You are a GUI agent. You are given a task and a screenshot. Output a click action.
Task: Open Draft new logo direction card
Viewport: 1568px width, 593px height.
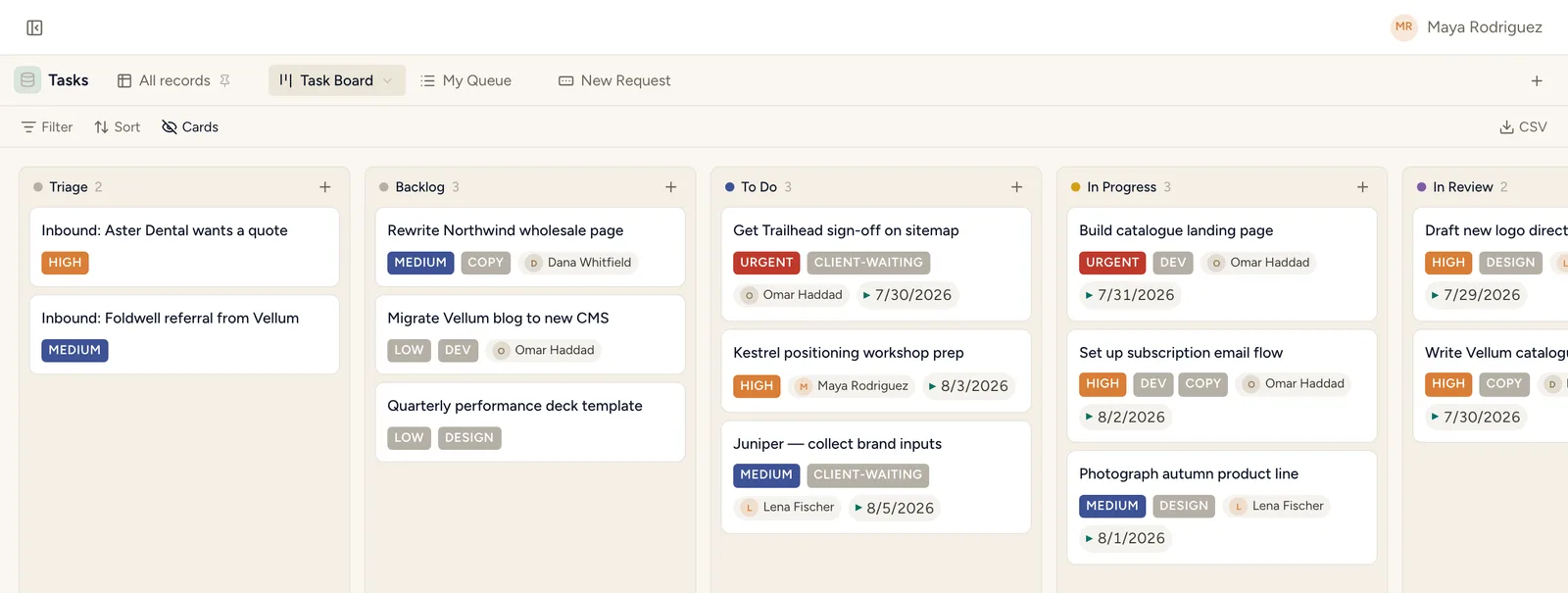point(1491,265)
